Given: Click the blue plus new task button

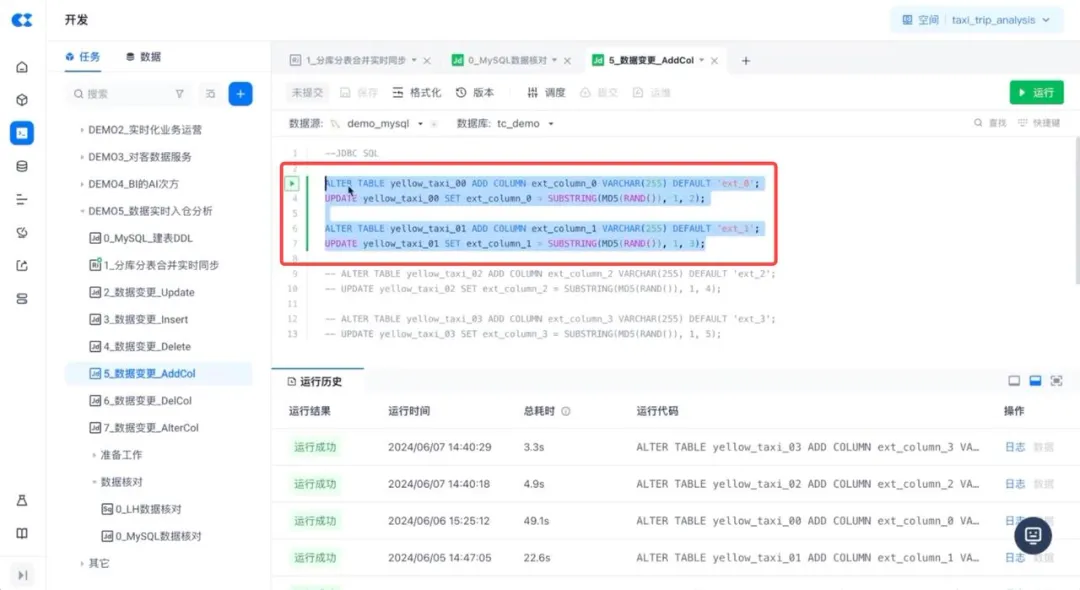Looking at the screenshot, I should click(x=240, y=94).
